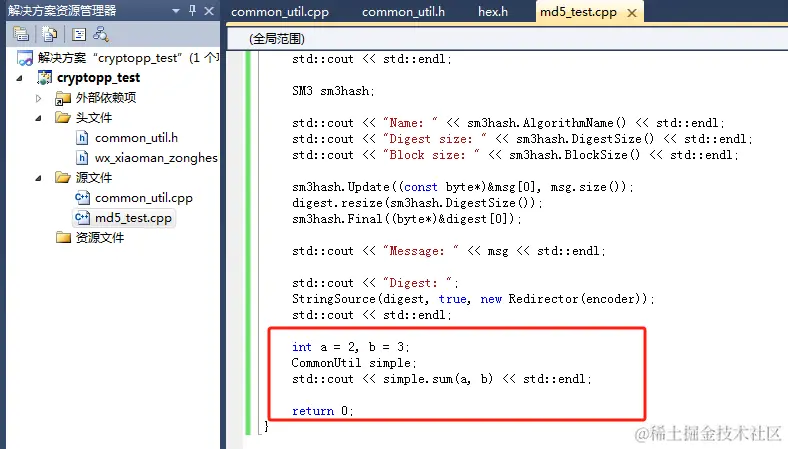Click the "Name: " string literal
This screenshot has height=449, width=788.
(410, 123)
